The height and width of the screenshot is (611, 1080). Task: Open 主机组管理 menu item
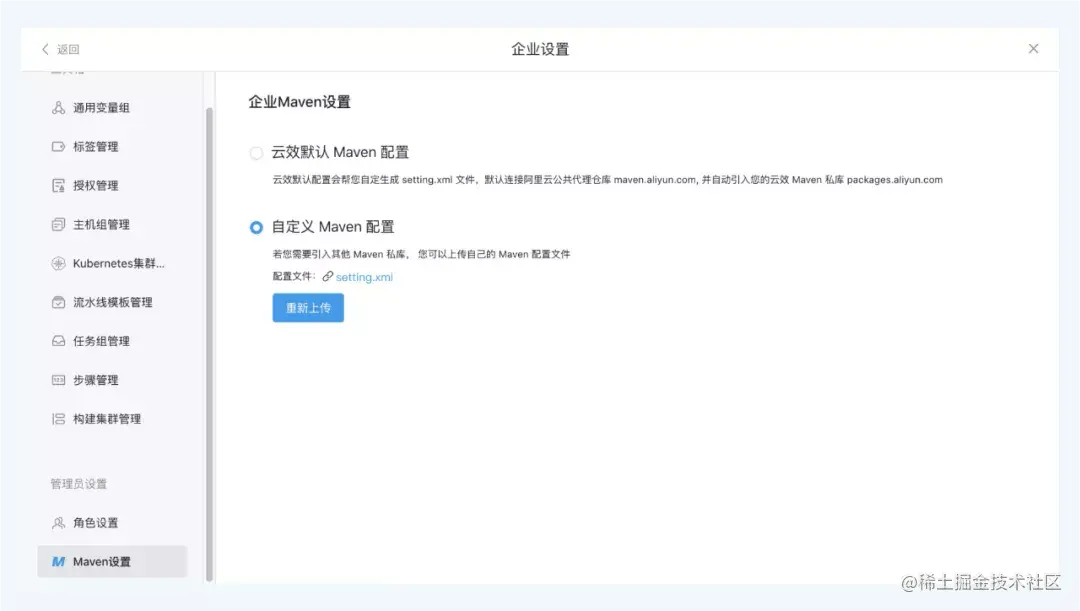tap(112, 225)
